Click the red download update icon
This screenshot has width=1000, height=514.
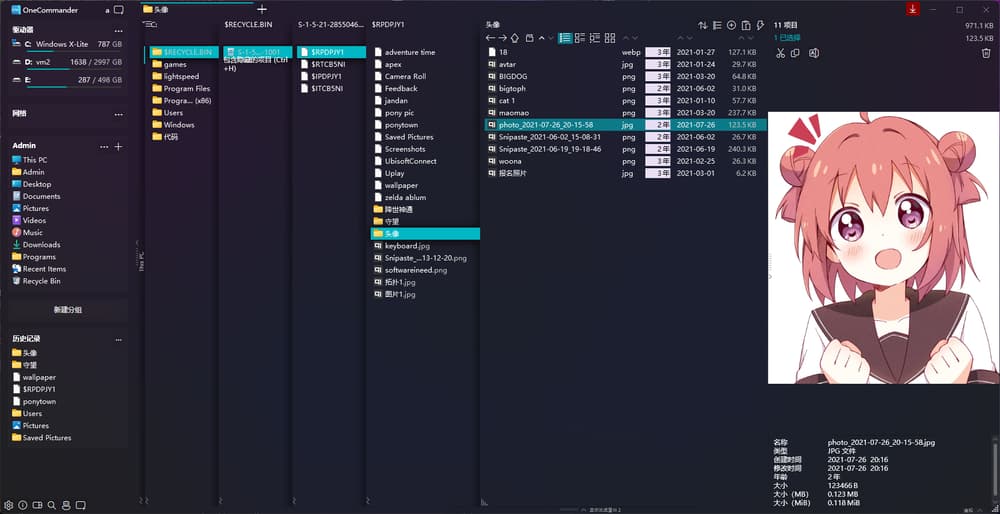coord(912,9)
